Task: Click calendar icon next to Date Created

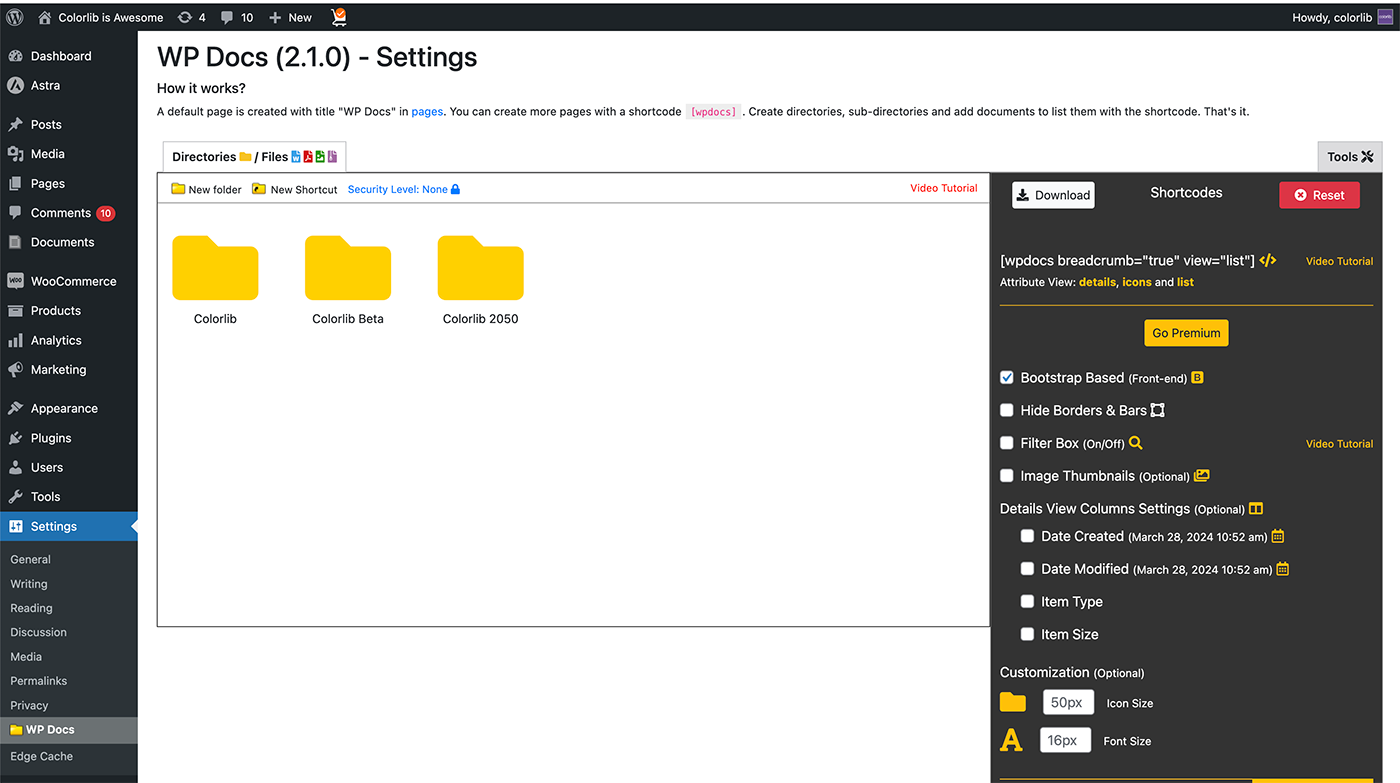Action: (x=1277, y=536)
